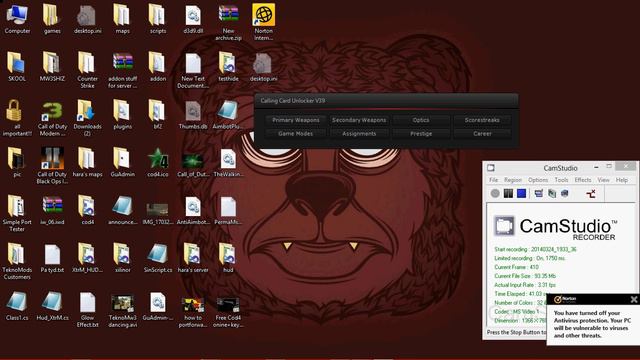Open CamStudio Help menu
The width and height of the screenshot is (640, 360).
pos(622,180)
